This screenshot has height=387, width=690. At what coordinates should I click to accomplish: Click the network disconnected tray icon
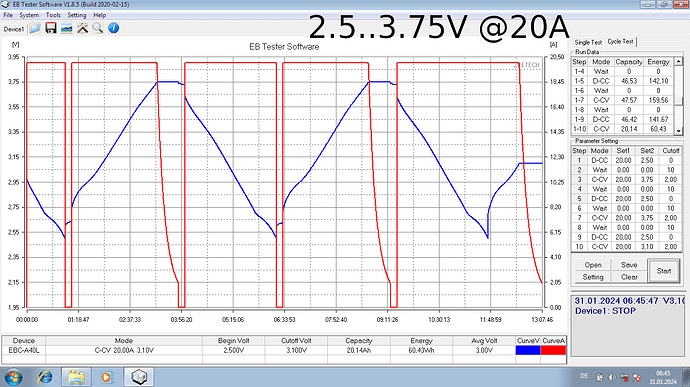pos(624,378)
